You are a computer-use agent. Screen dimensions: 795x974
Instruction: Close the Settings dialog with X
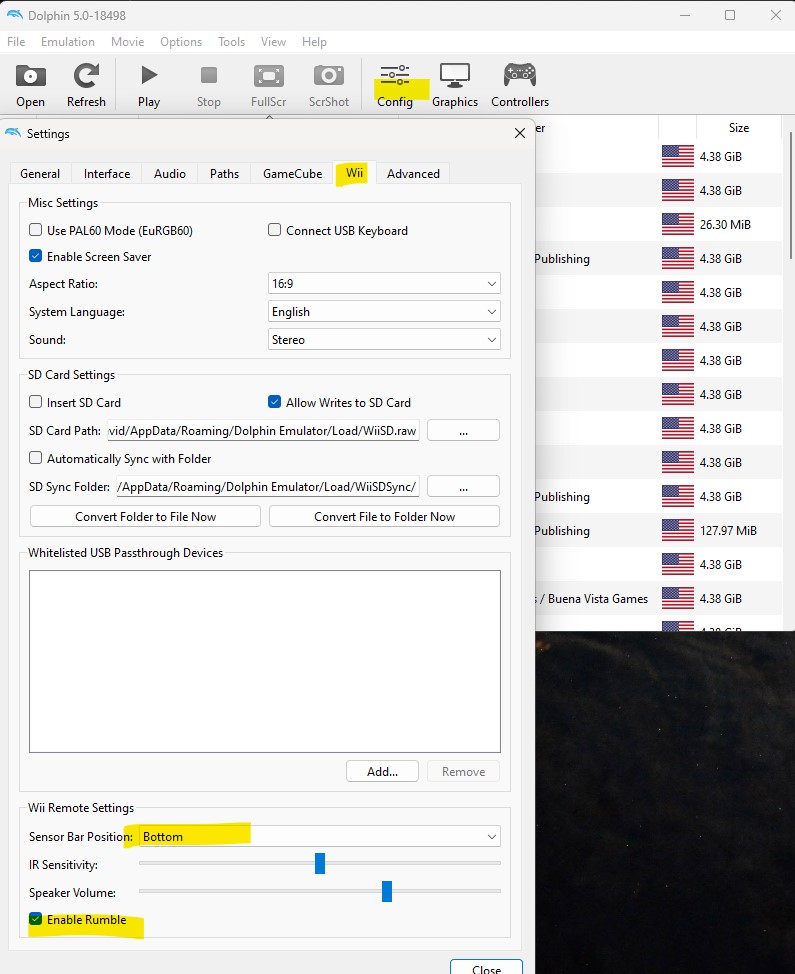520,133
